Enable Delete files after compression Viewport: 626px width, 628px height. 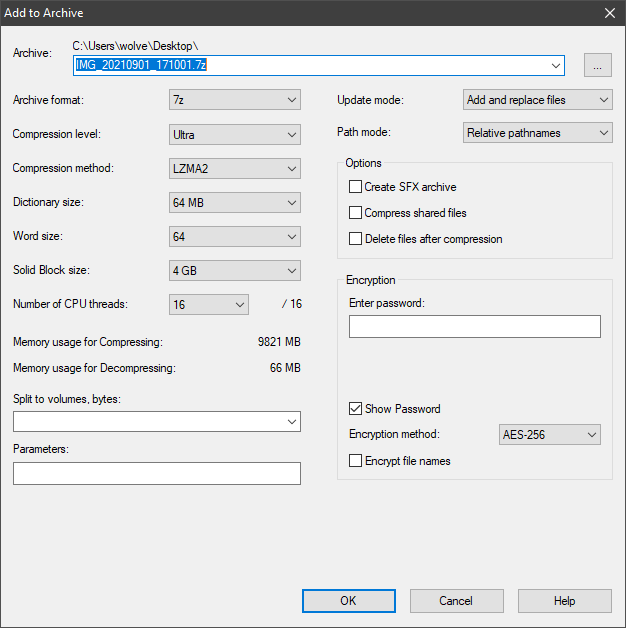pyautogui.click(x=355, y=239)
